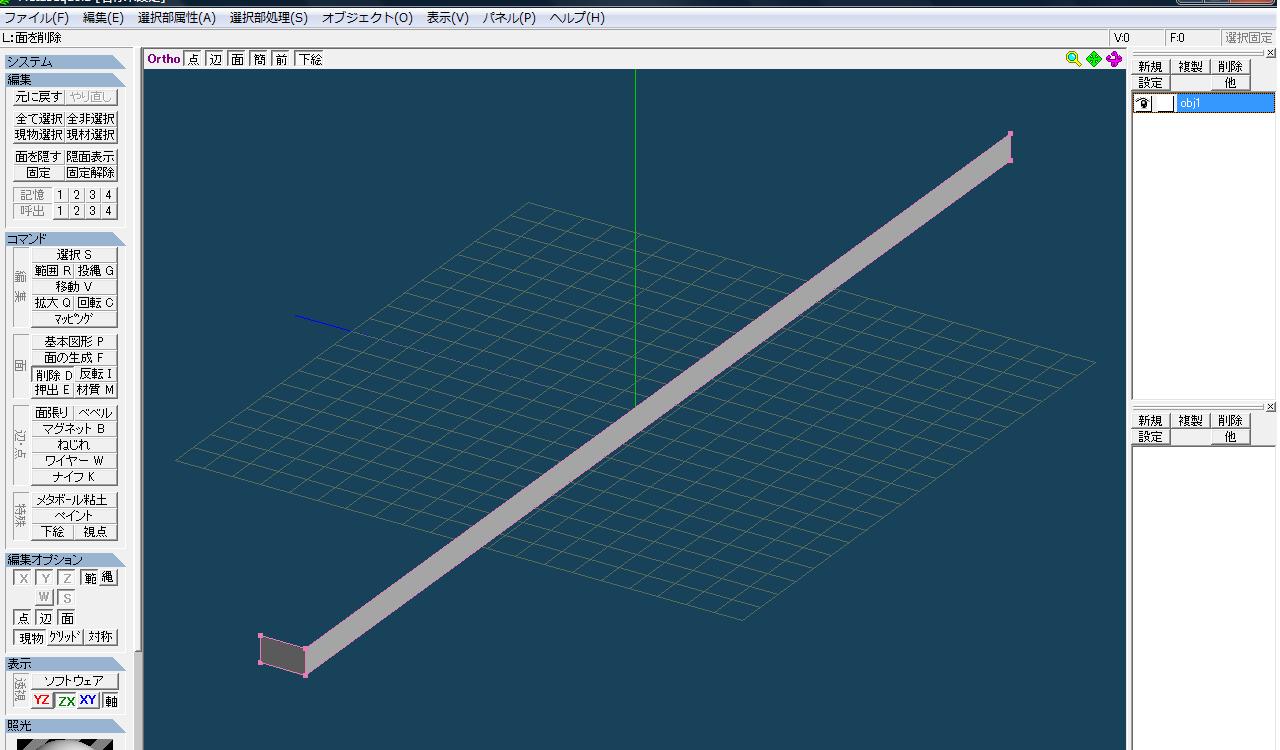Viewport: 1280px width, 750px height.
Task: Toggle front-only (前) display in the viewport header
Action: (x=281, y=59)
